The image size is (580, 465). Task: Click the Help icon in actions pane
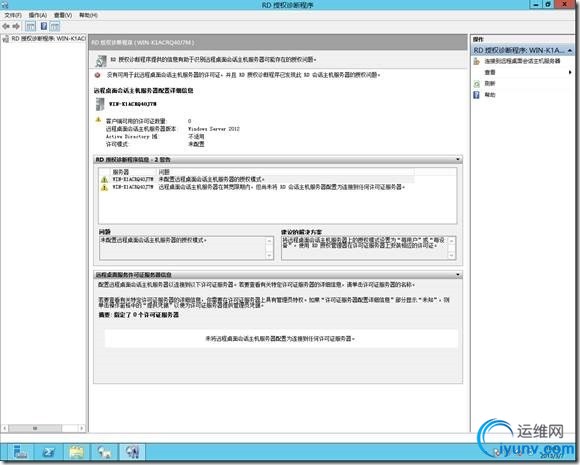coord(476,95)
